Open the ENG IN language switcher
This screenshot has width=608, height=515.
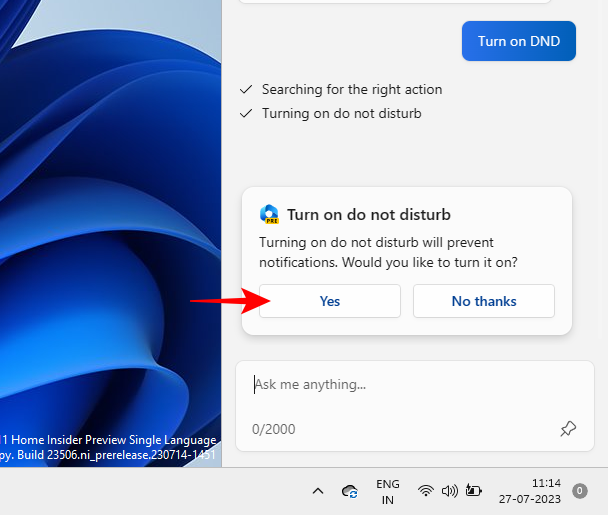pos(388,491)
